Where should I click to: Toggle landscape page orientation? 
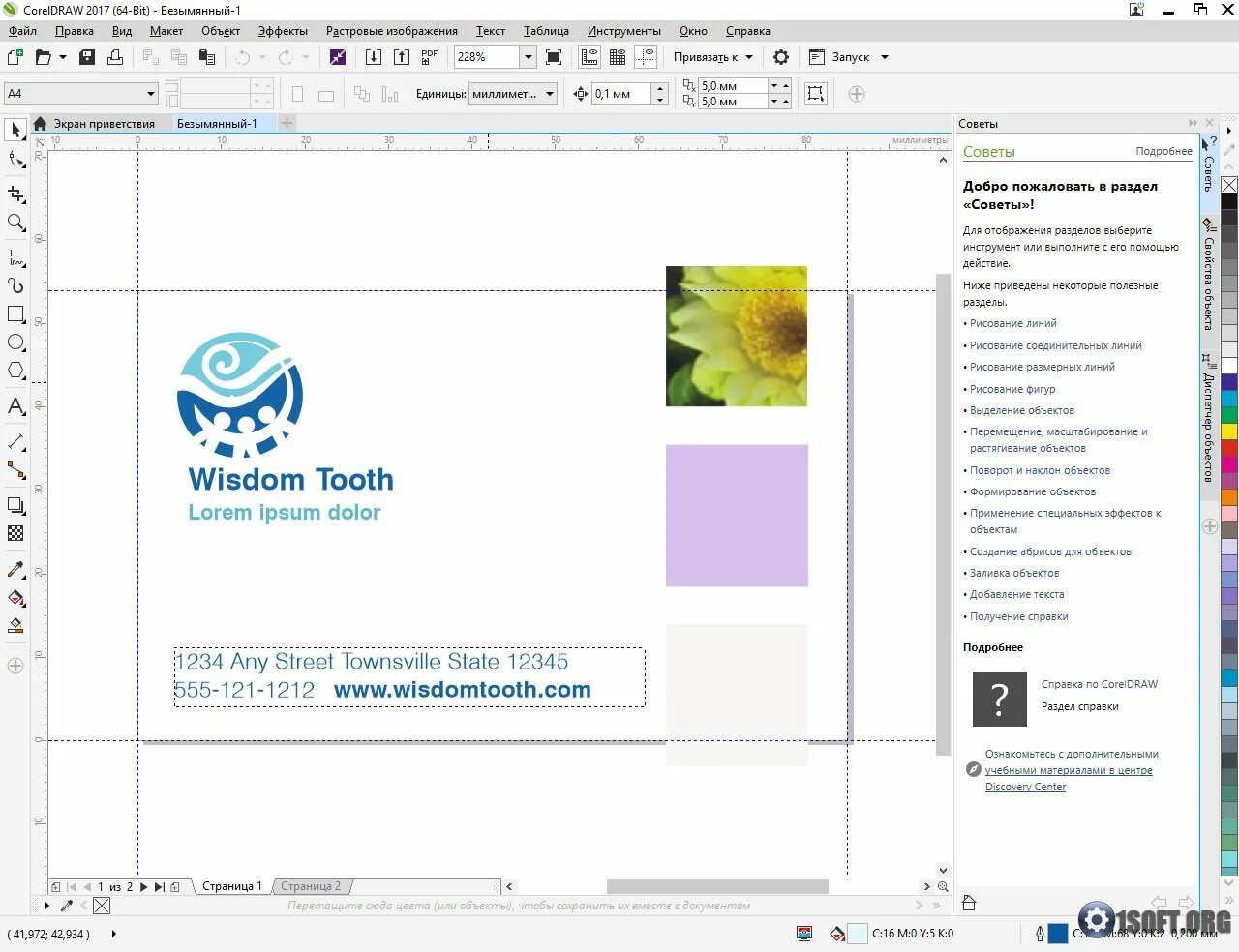click(326, 95)
